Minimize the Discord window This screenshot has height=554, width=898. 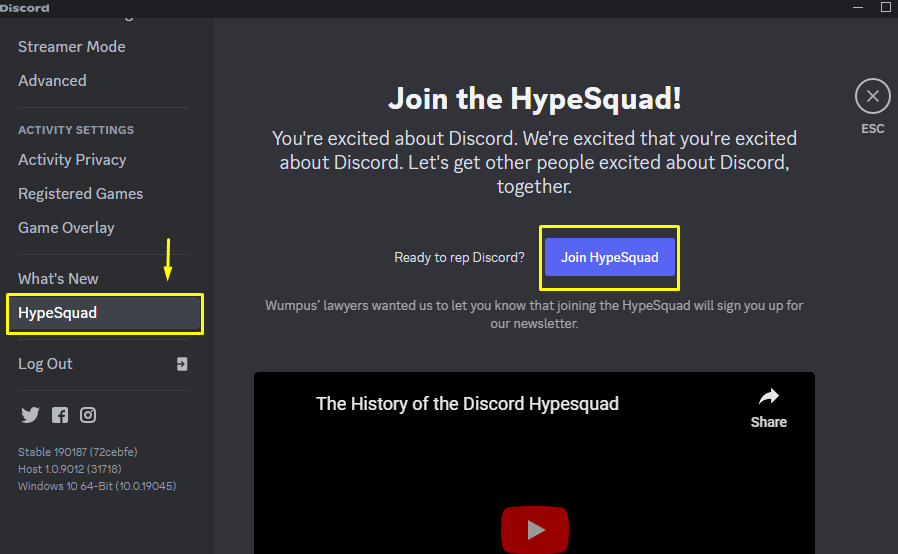point(858,7)
